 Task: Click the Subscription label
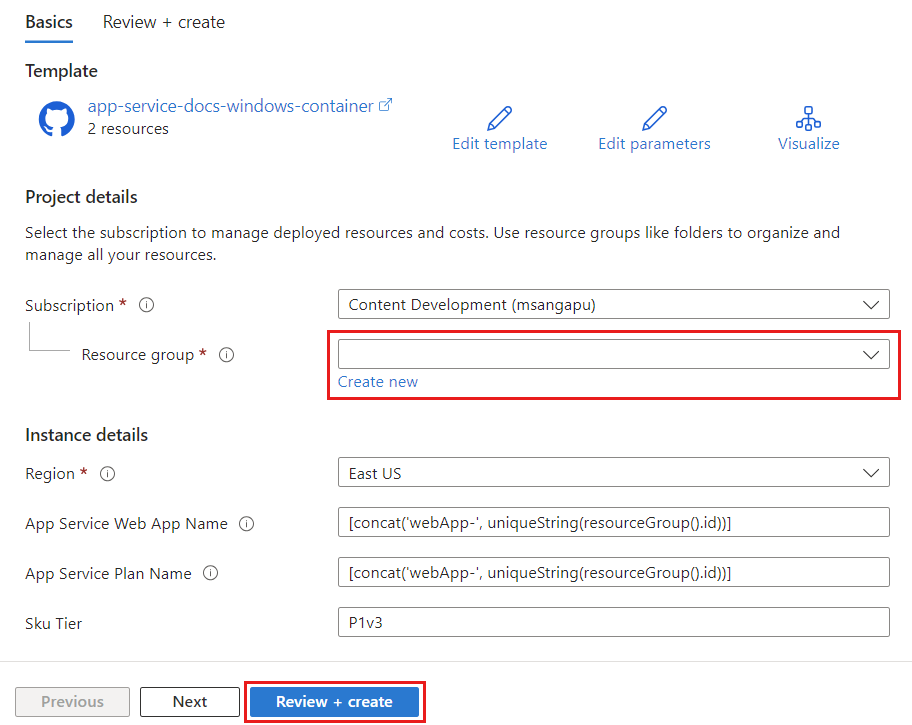(69, 305)
